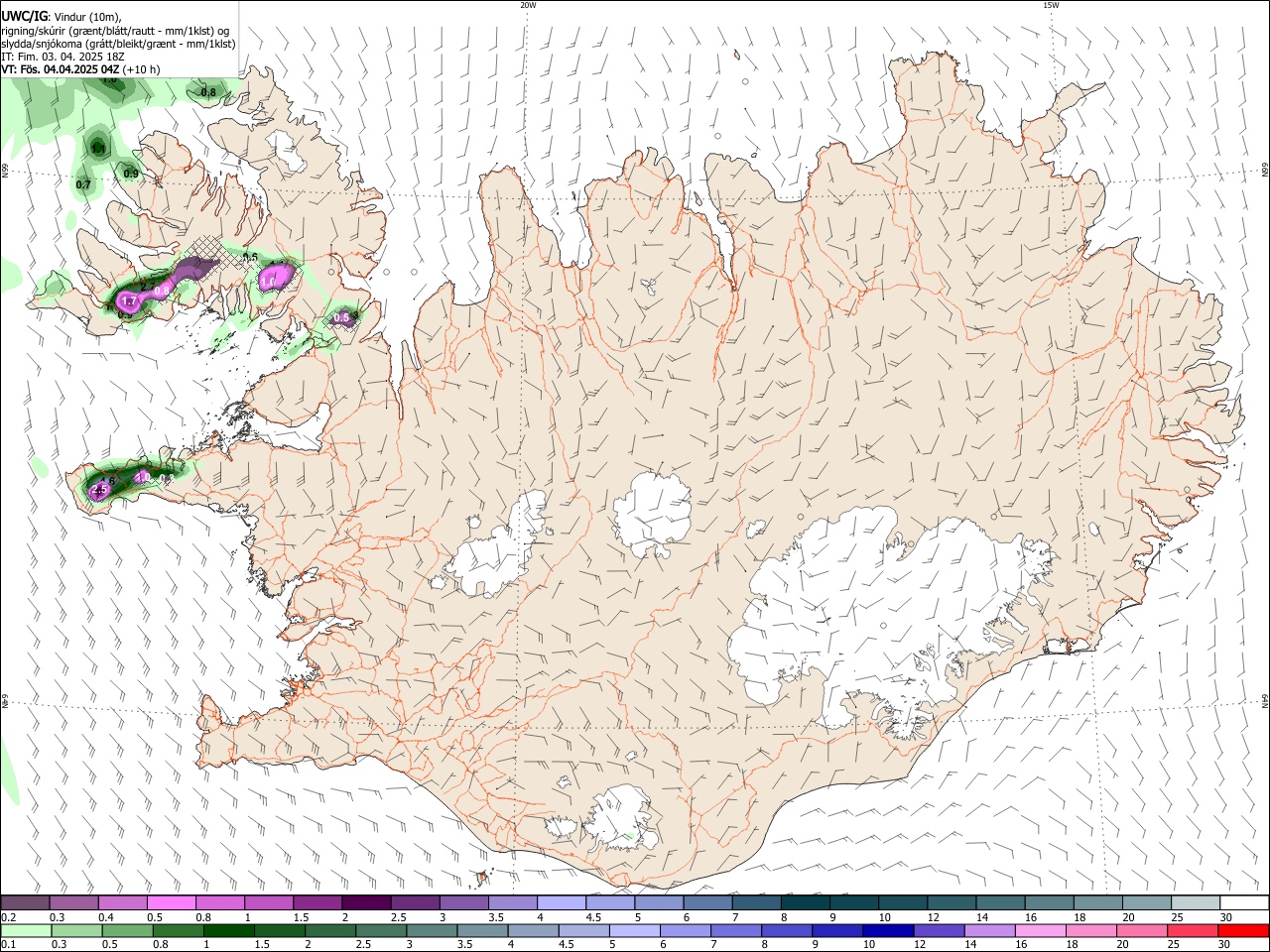Click the 'IT: Fim. 03. 04. 2025 18Z' line
The image size is (1270, 952).
coord(63,57)
